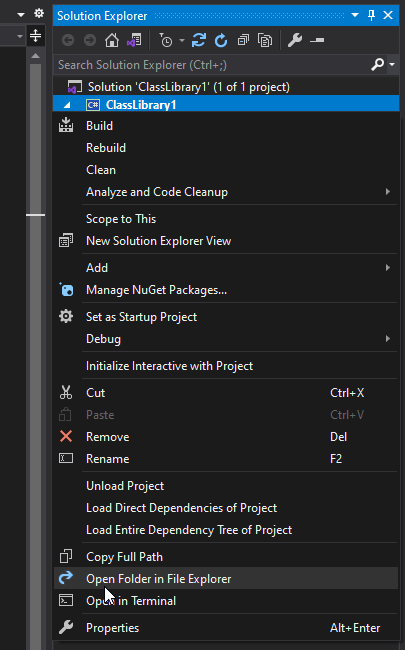Click the gear settings icon left of Solution Explorer
The height and width of the screenshot is (650, 405).
tap(39, 13)
